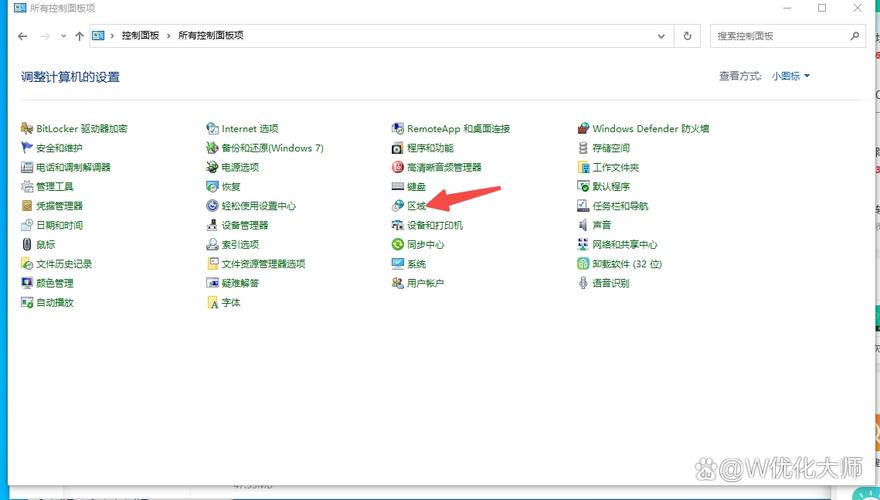The image size is (880, 500).
Task: Open 卸载软件 (32 位) icon
Action: 583,264
